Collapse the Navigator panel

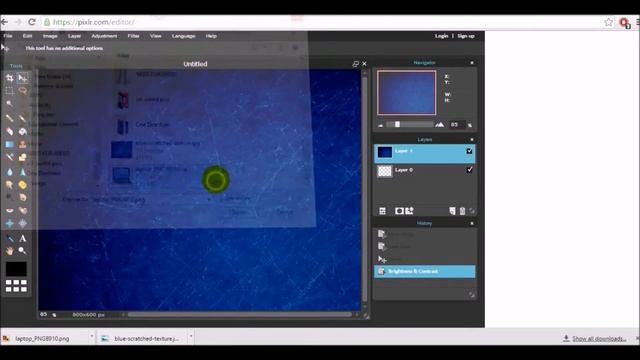[x=472, y=63]
